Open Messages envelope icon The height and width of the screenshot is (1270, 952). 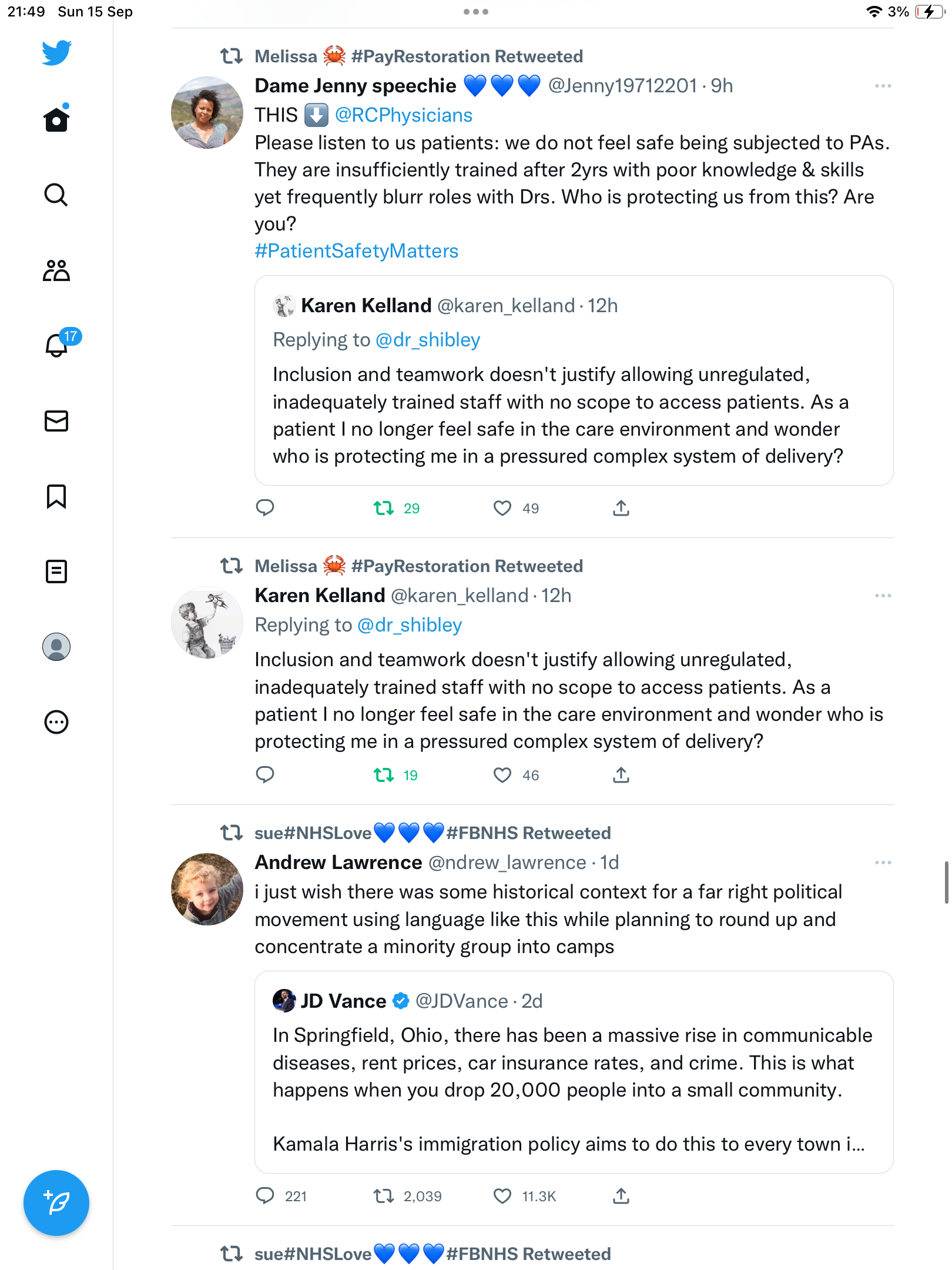pos(56,421)
